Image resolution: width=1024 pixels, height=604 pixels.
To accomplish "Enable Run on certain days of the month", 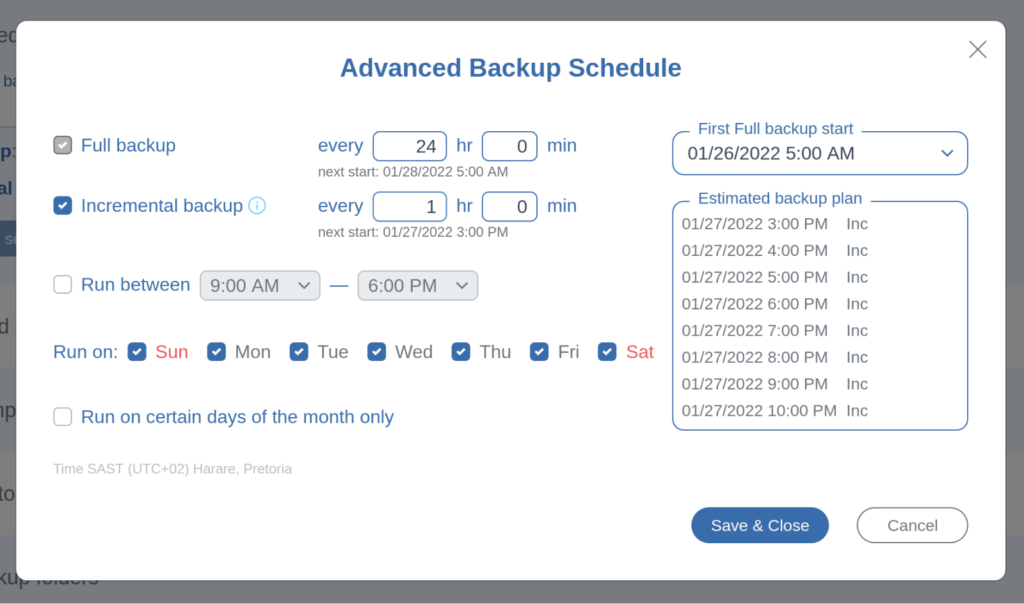I will point(62,417).
